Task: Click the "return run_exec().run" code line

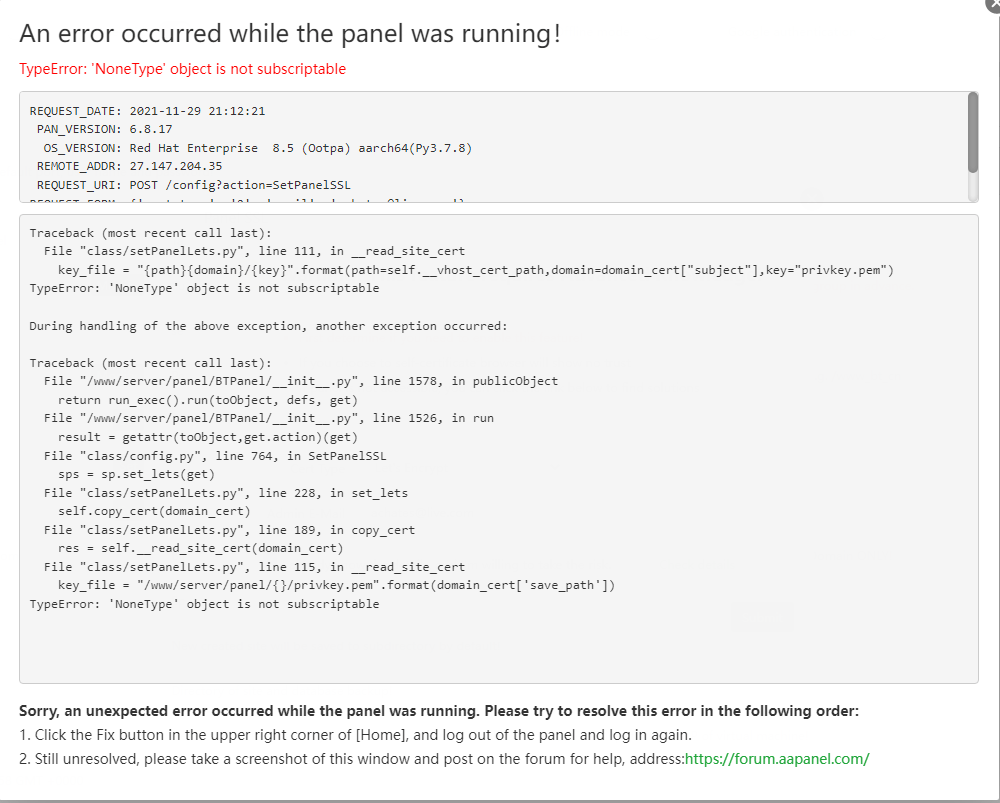Action: (208, 399)
